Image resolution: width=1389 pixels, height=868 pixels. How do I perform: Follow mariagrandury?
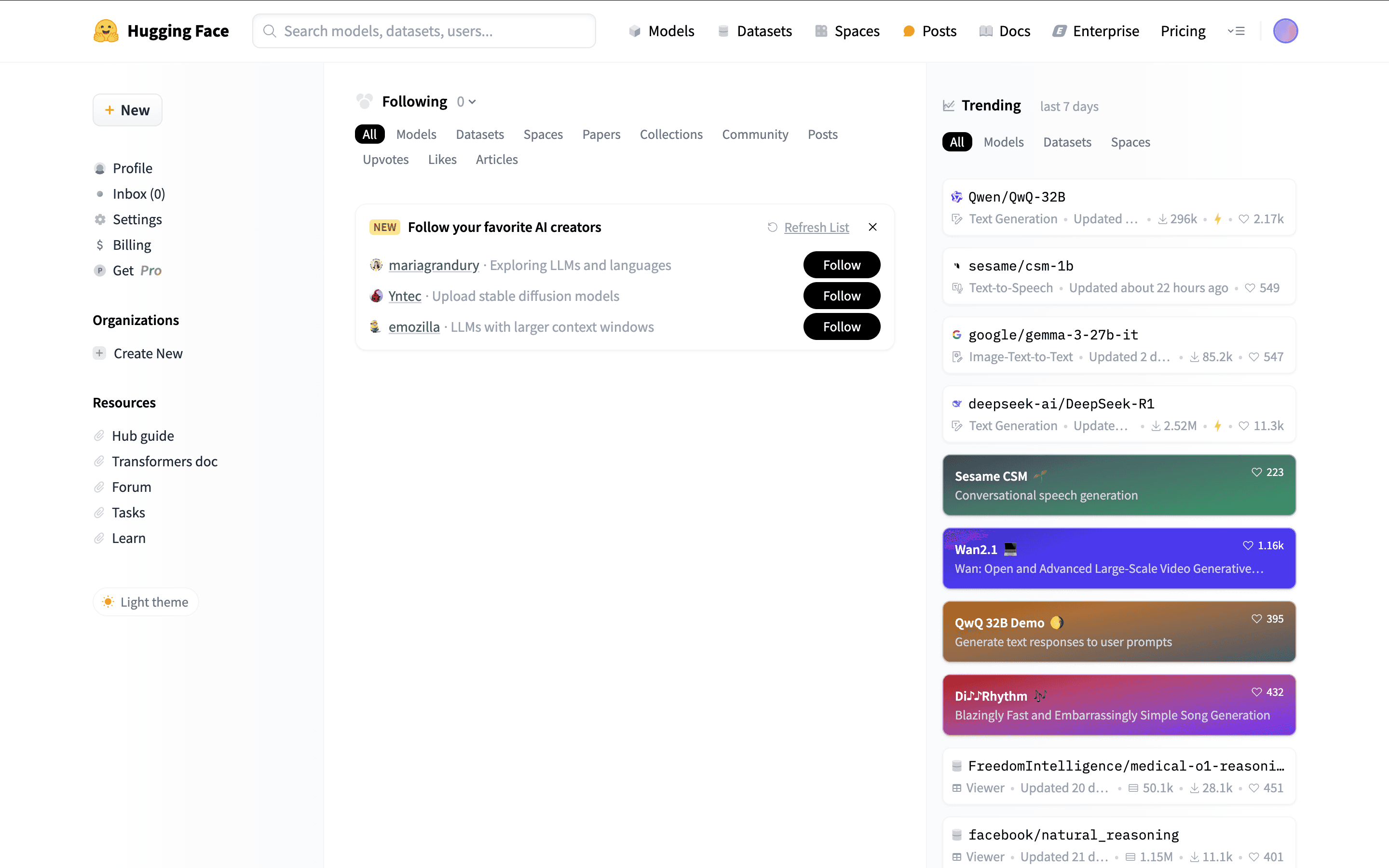842,265
